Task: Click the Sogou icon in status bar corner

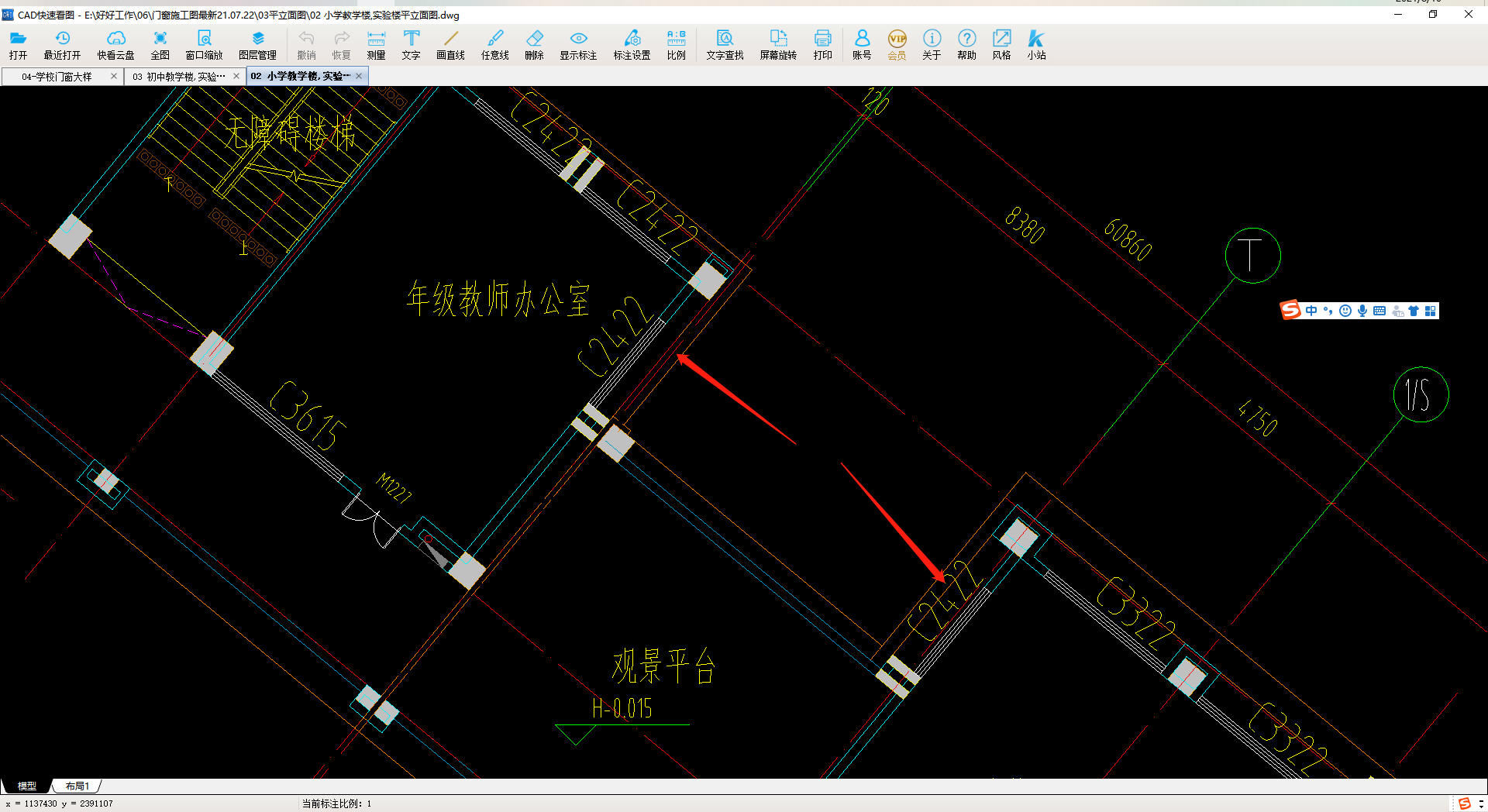Action: coord(1465,803)
